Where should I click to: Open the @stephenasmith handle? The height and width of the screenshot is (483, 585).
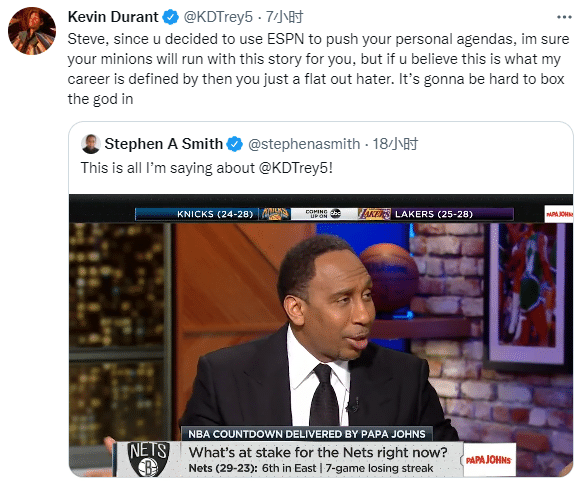click(x=304, y=144)
